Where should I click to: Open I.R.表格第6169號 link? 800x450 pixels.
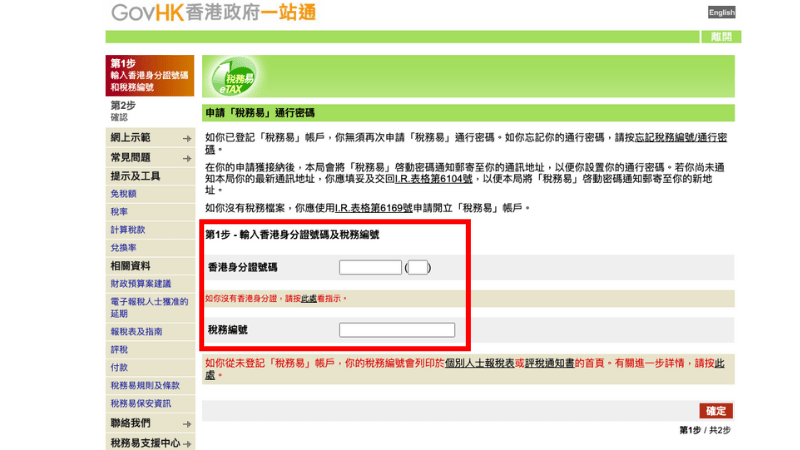(373, 208)
